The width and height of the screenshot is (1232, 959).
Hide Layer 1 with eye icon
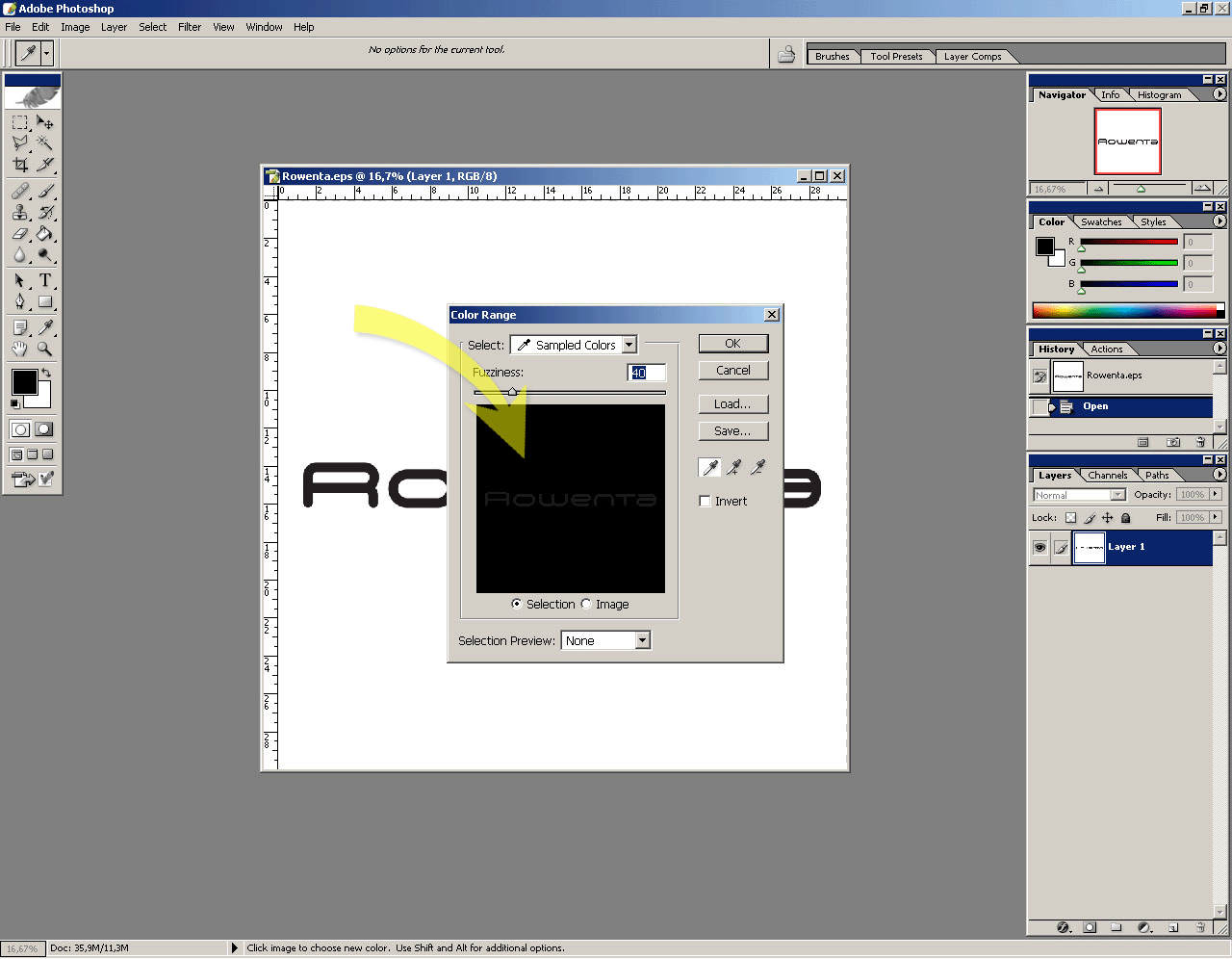click(1039, 547)
